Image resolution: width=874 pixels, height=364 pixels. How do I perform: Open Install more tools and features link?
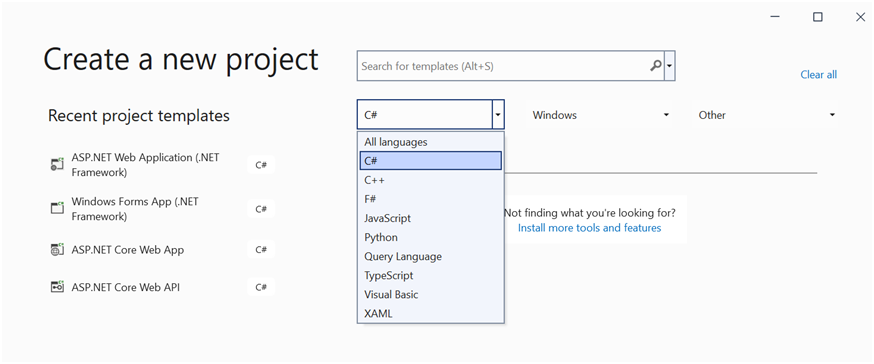589,227
